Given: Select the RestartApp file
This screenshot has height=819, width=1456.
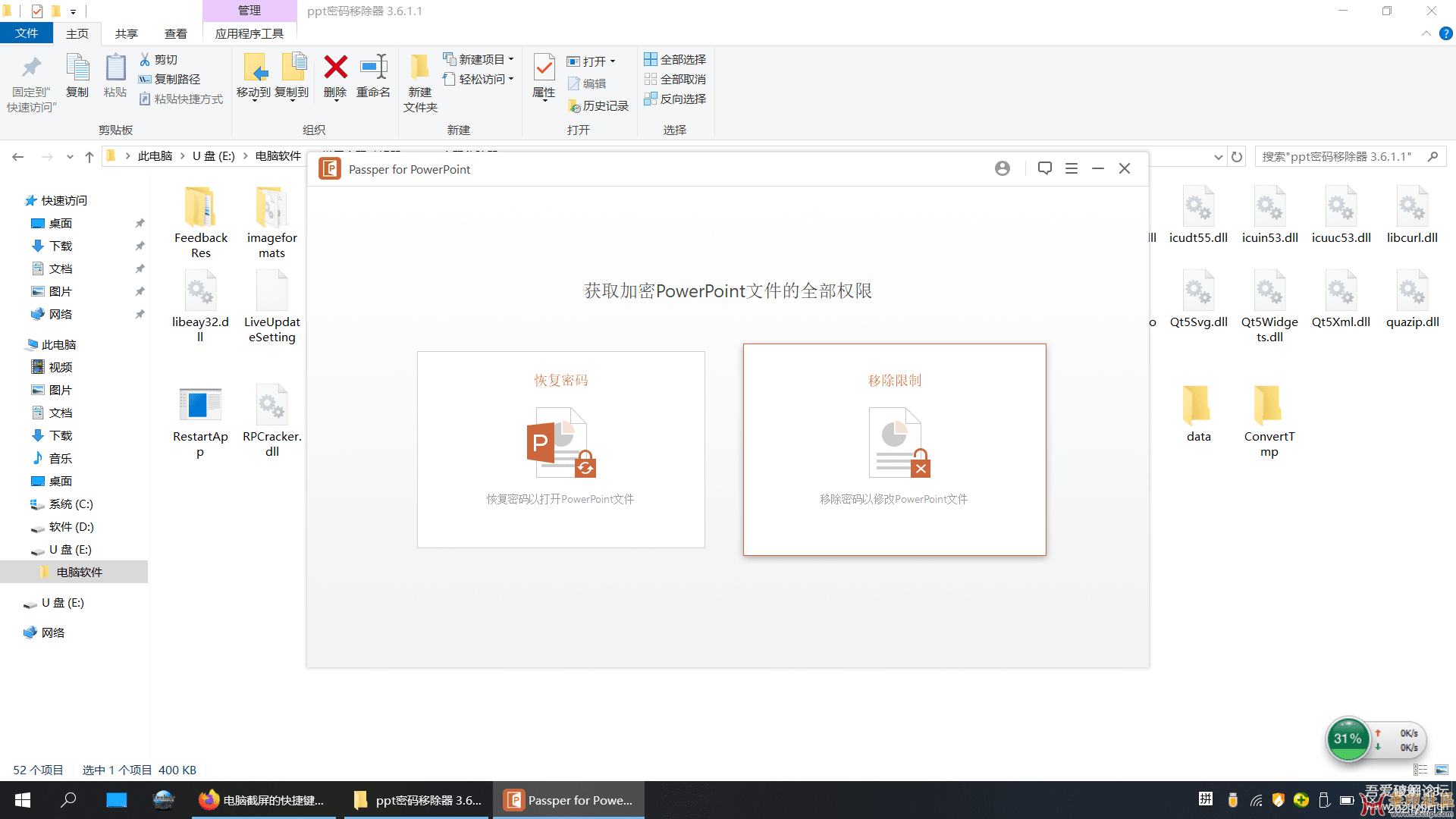Looking at the screenshot, I should tap(200, 422).
